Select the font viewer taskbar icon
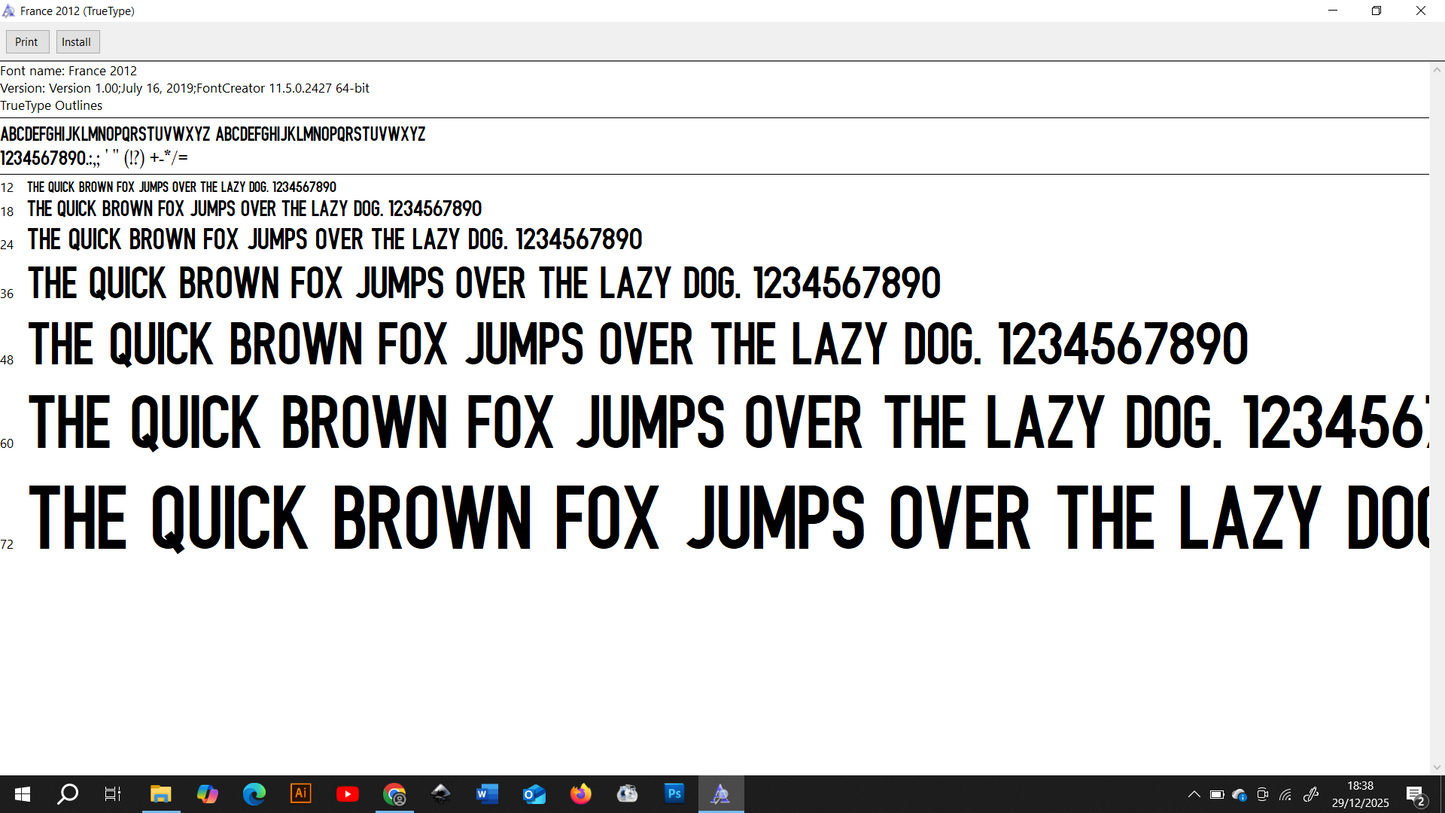1445x813 pixels. 721,794
